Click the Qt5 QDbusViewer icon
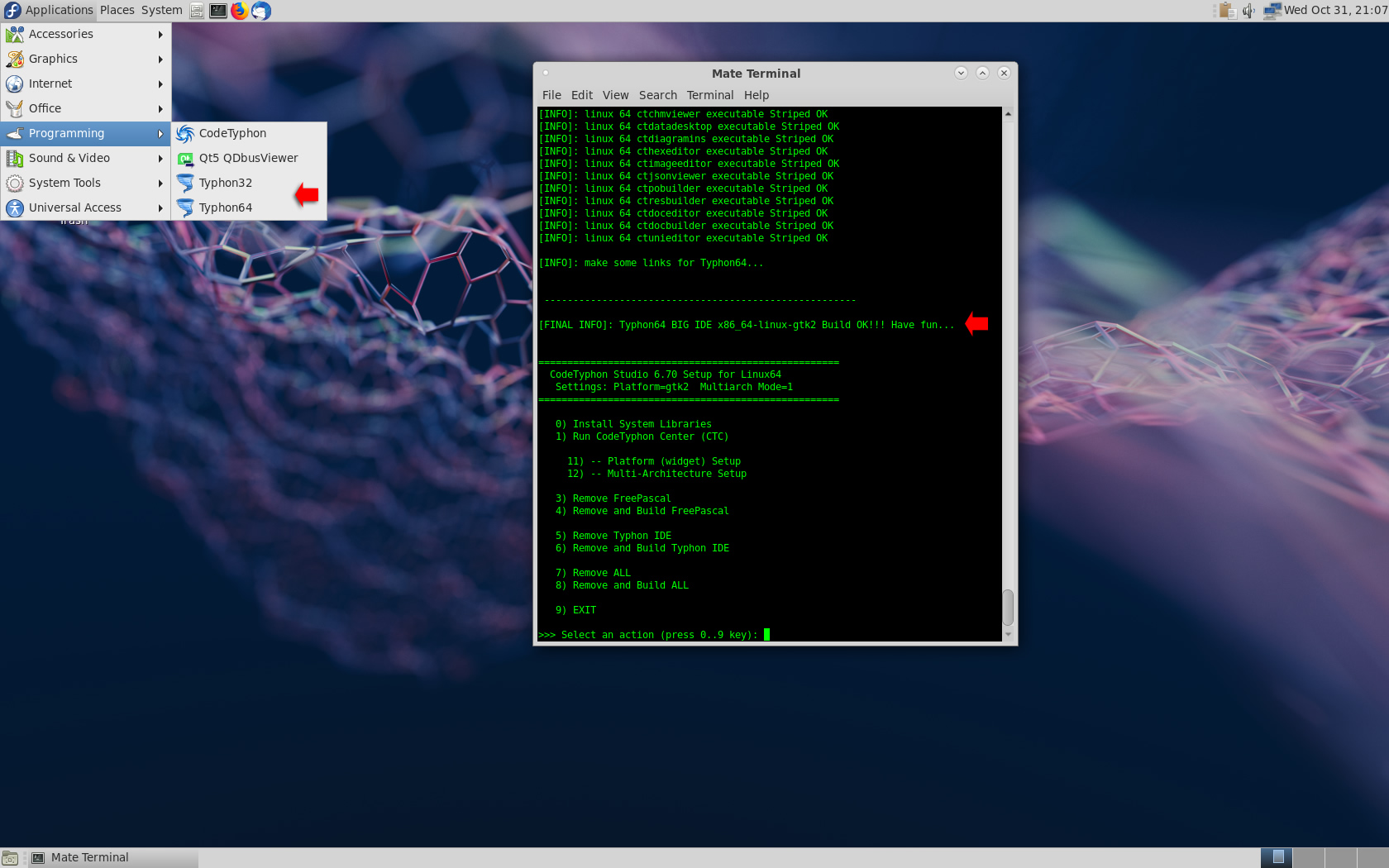This screenshot has height=868, width=1389. point(185,158)
